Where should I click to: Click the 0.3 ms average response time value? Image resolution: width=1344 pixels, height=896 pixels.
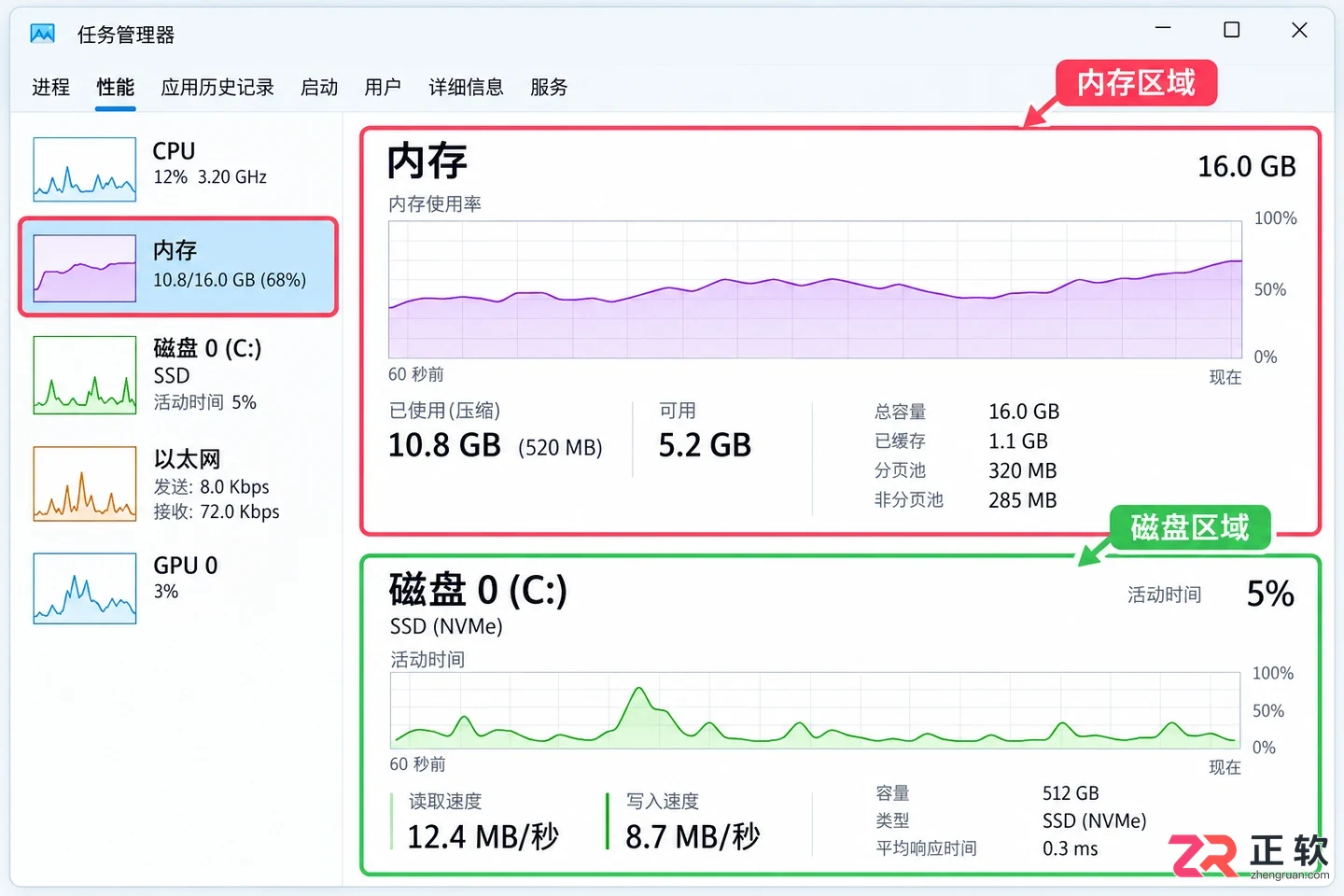click(x=1071, y=849)
